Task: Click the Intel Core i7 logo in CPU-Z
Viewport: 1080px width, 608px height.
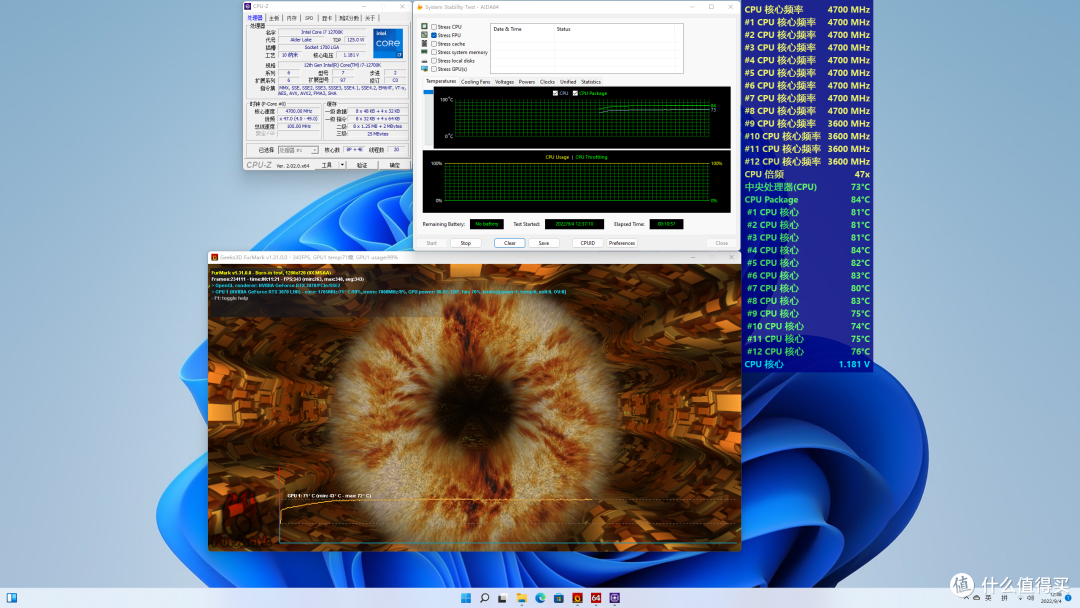Action: (388, 43)
